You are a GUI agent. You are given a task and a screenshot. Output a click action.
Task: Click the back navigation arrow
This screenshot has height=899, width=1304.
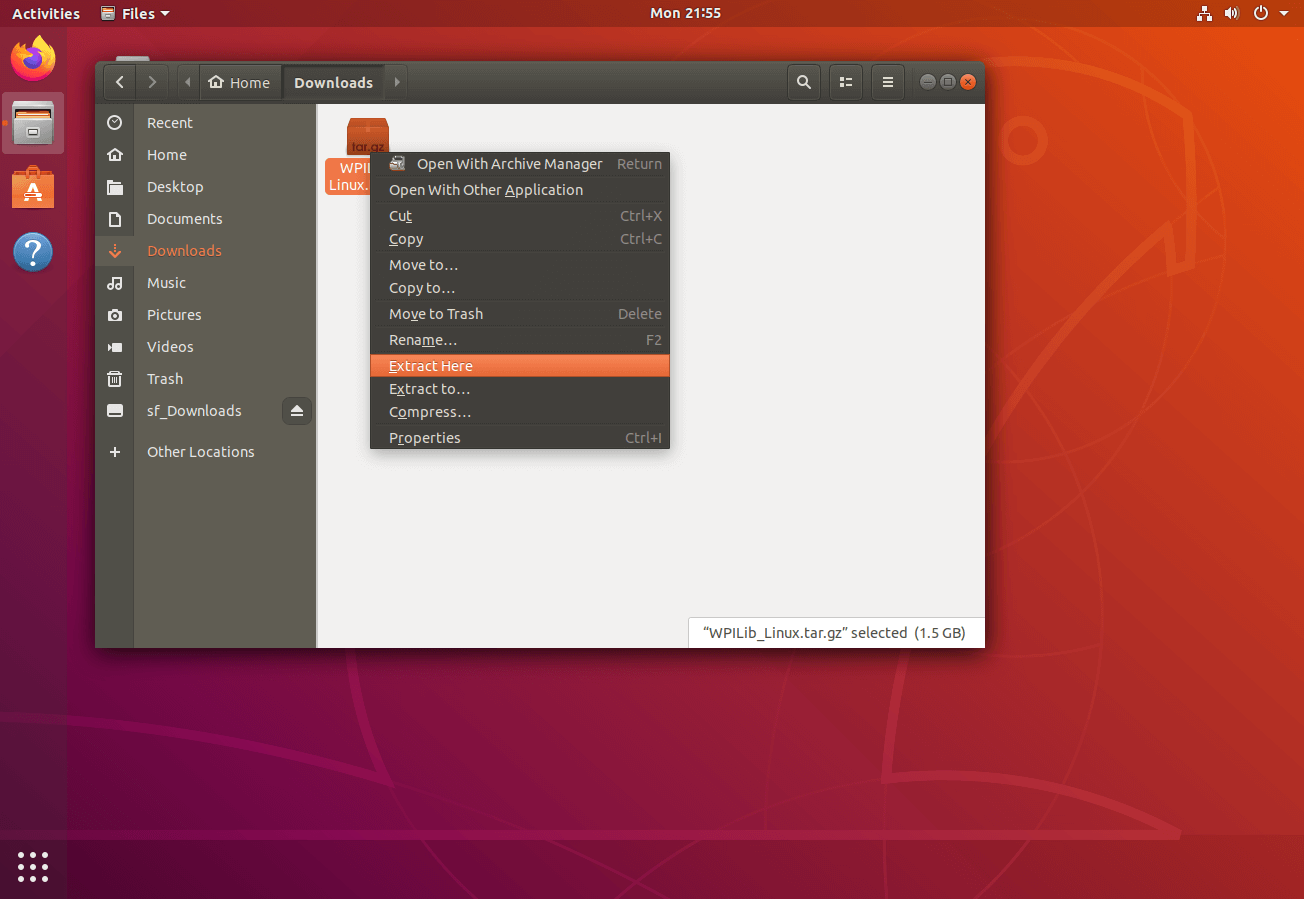[120, 83]
